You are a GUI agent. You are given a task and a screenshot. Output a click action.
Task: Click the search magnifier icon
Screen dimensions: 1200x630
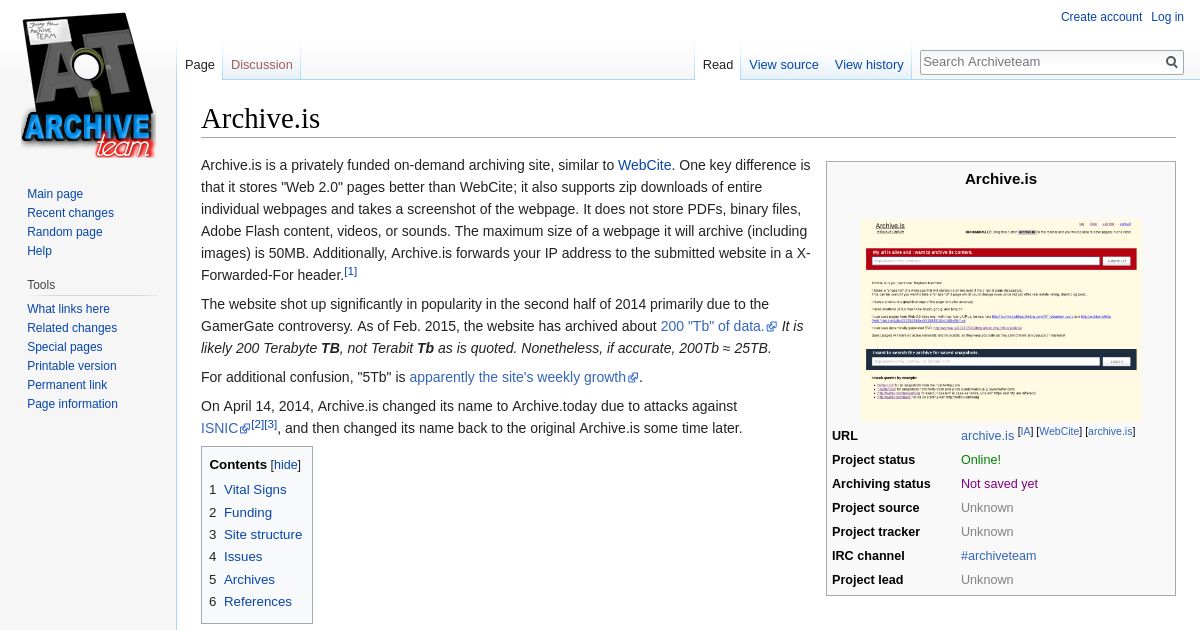click(1172, 62)
